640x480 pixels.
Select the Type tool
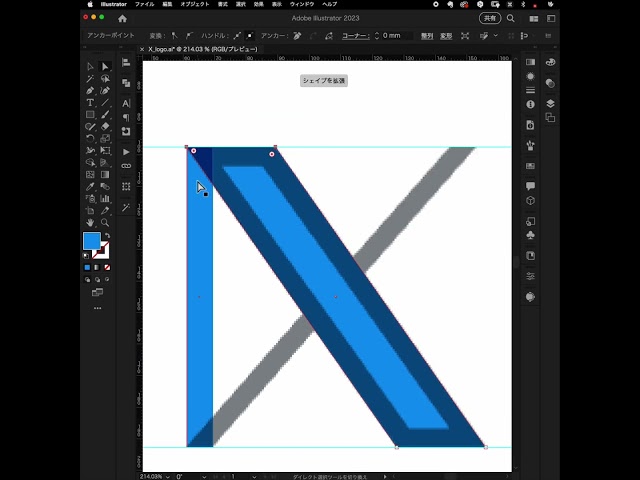click(x=90, y=102)
